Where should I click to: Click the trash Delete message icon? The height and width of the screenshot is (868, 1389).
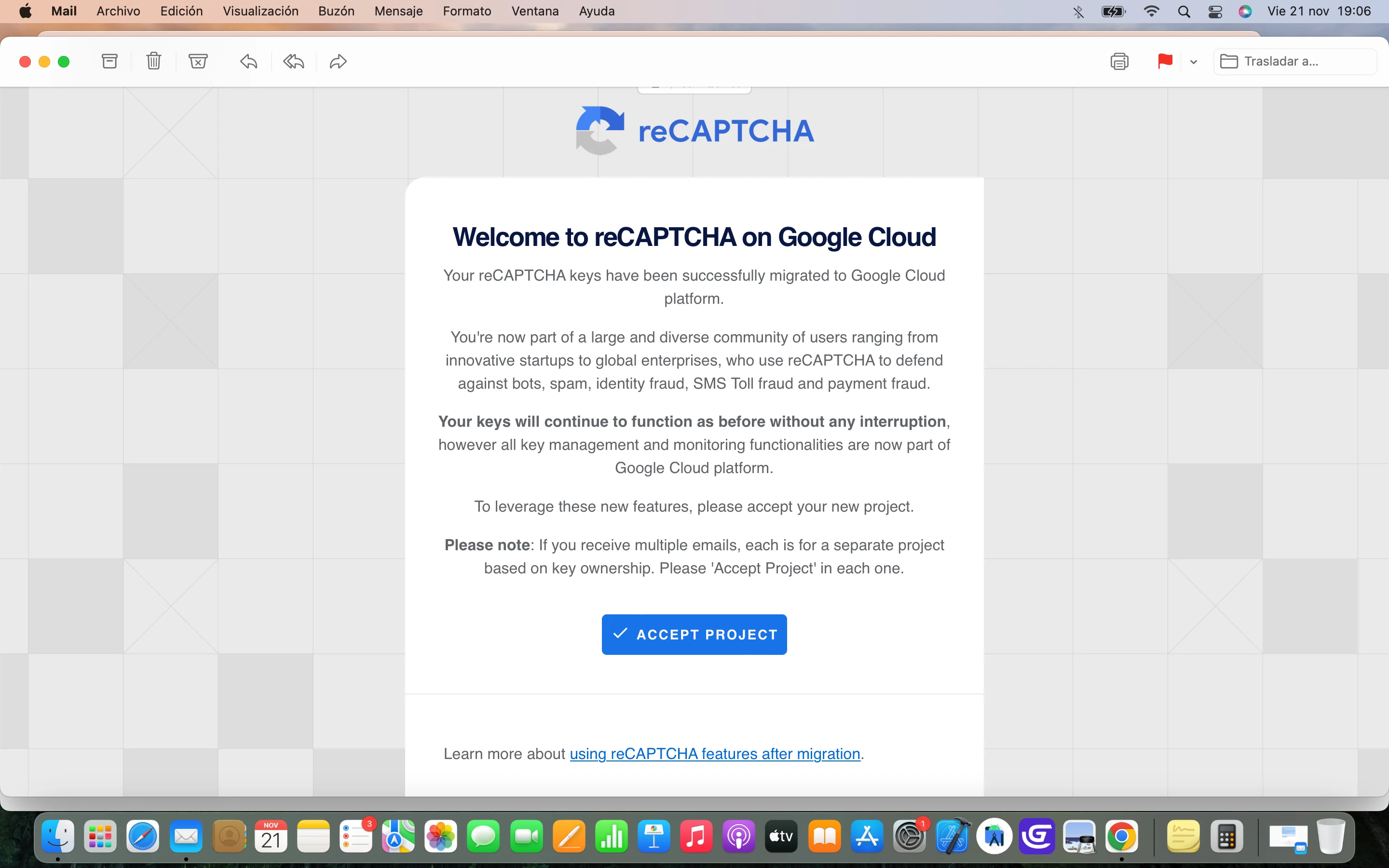tap(153, 61)
